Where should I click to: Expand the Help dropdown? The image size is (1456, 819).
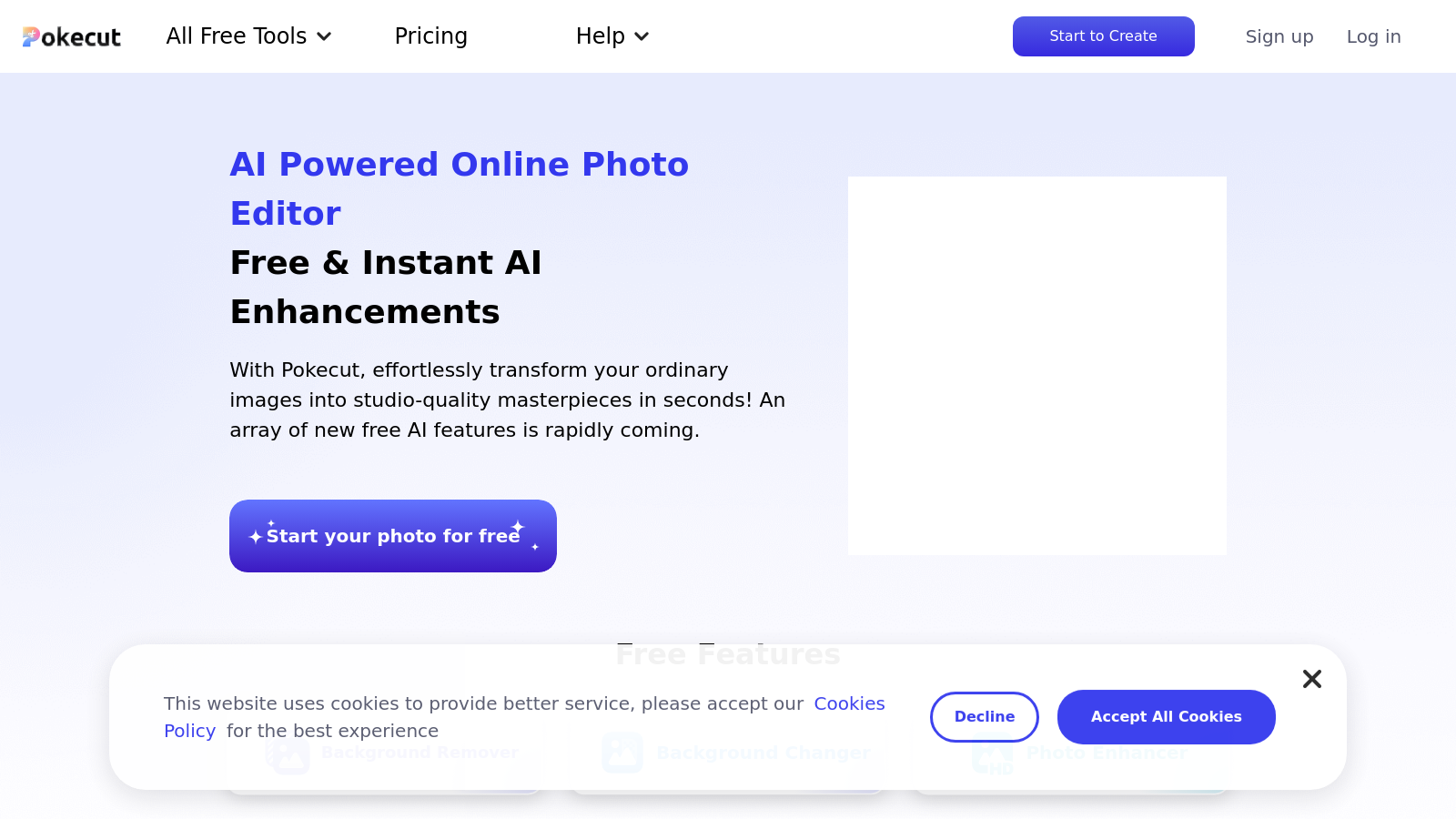[x=612, y=36]
